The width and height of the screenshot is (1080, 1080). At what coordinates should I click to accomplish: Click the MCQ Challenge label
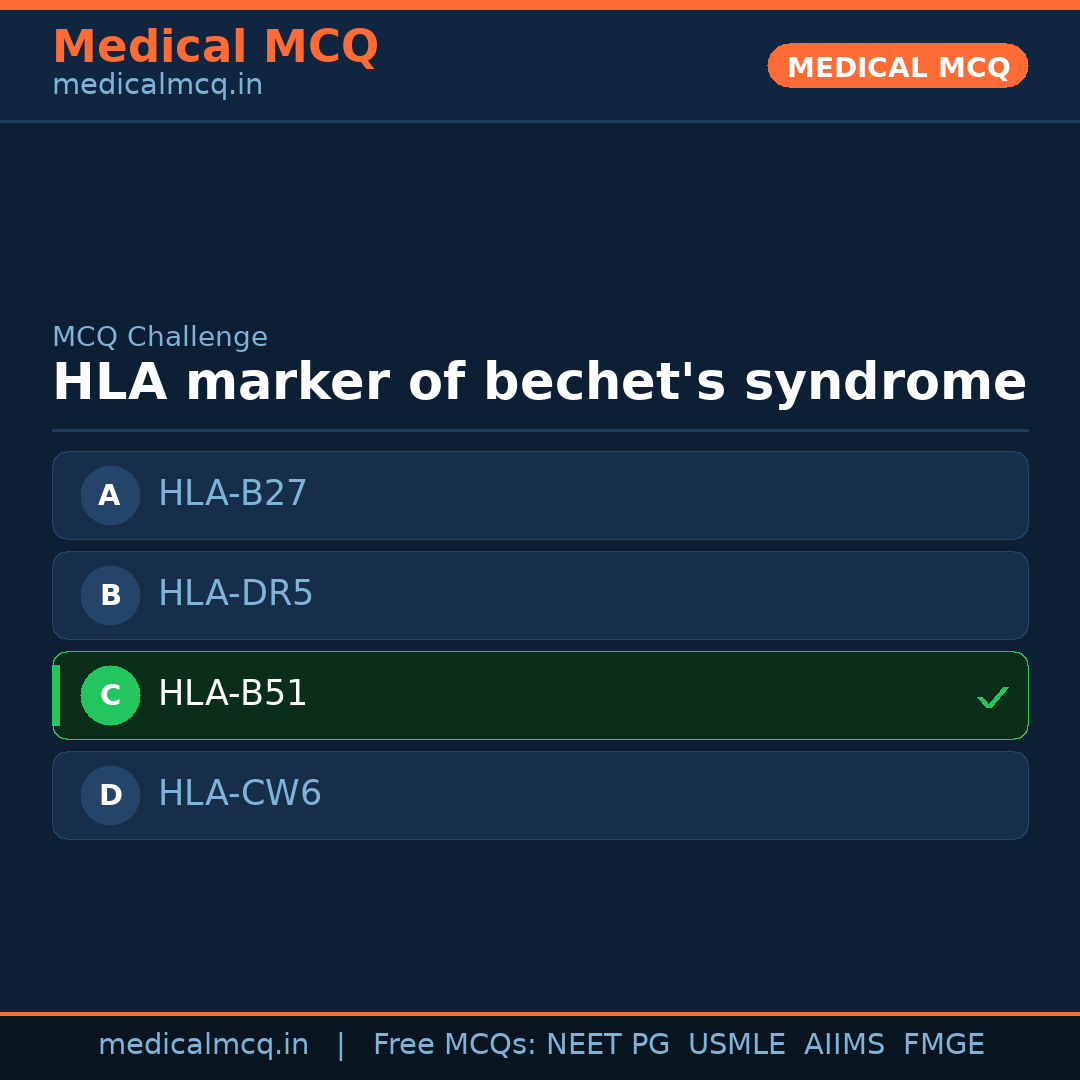[x=160, y=338]
